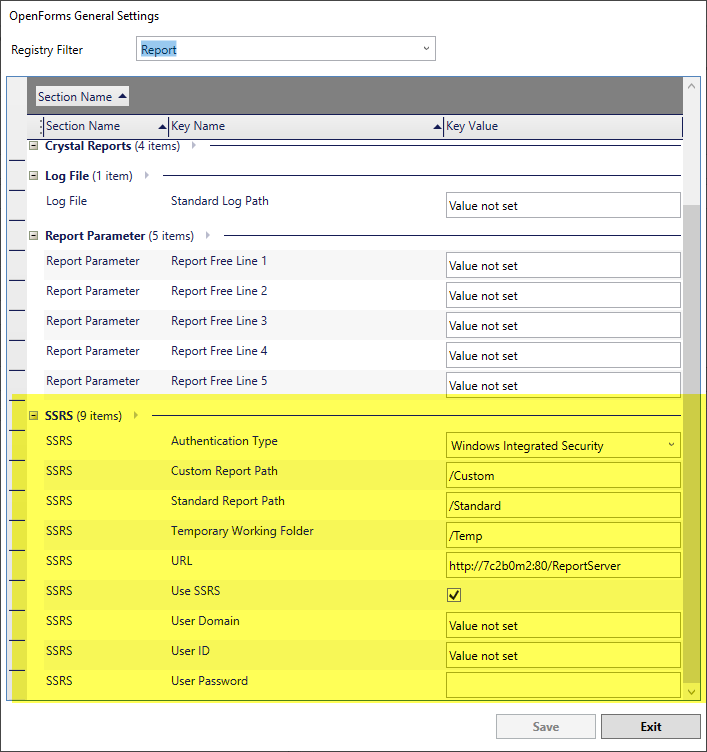The image size is (707, 752).
Task: Click the User Password field
Action: [x=562, y=685]
